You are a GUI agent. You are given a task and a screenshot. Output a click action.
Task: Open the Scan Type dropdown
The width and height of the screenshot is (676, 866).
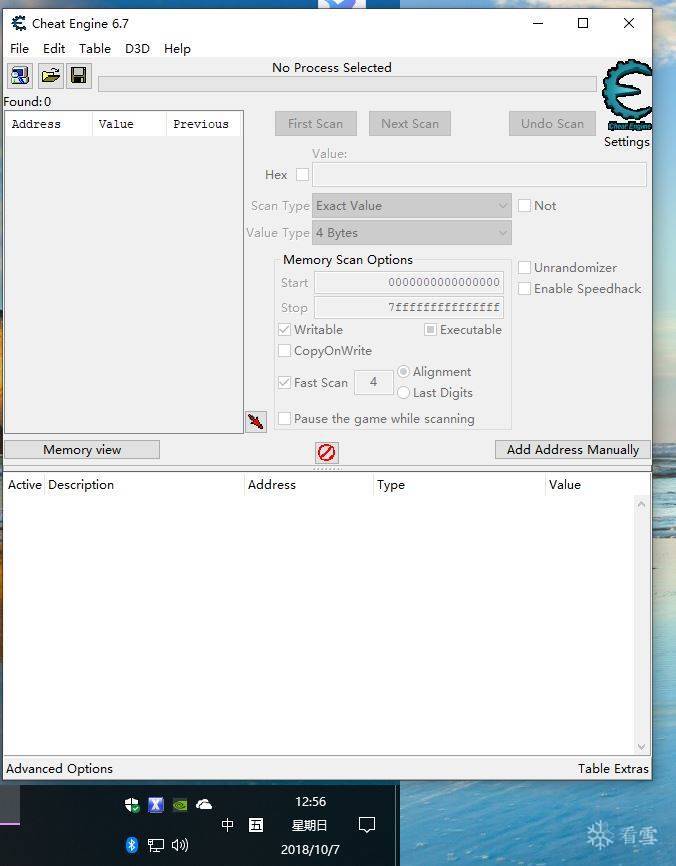411,205
